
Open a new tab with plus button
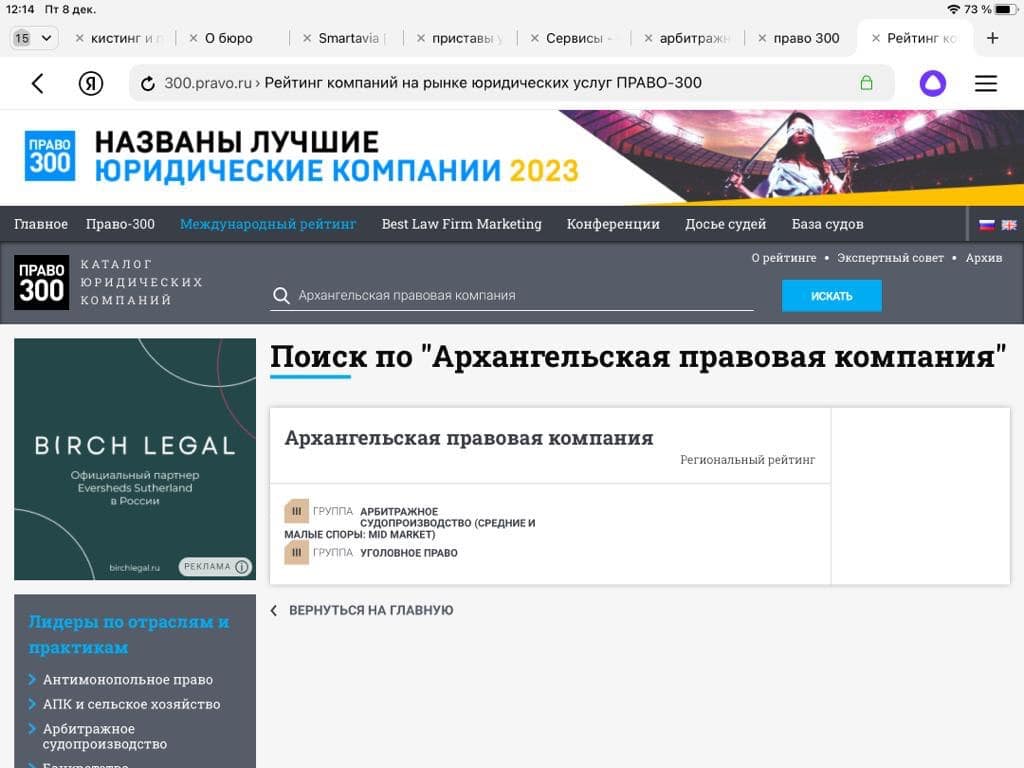992,38
